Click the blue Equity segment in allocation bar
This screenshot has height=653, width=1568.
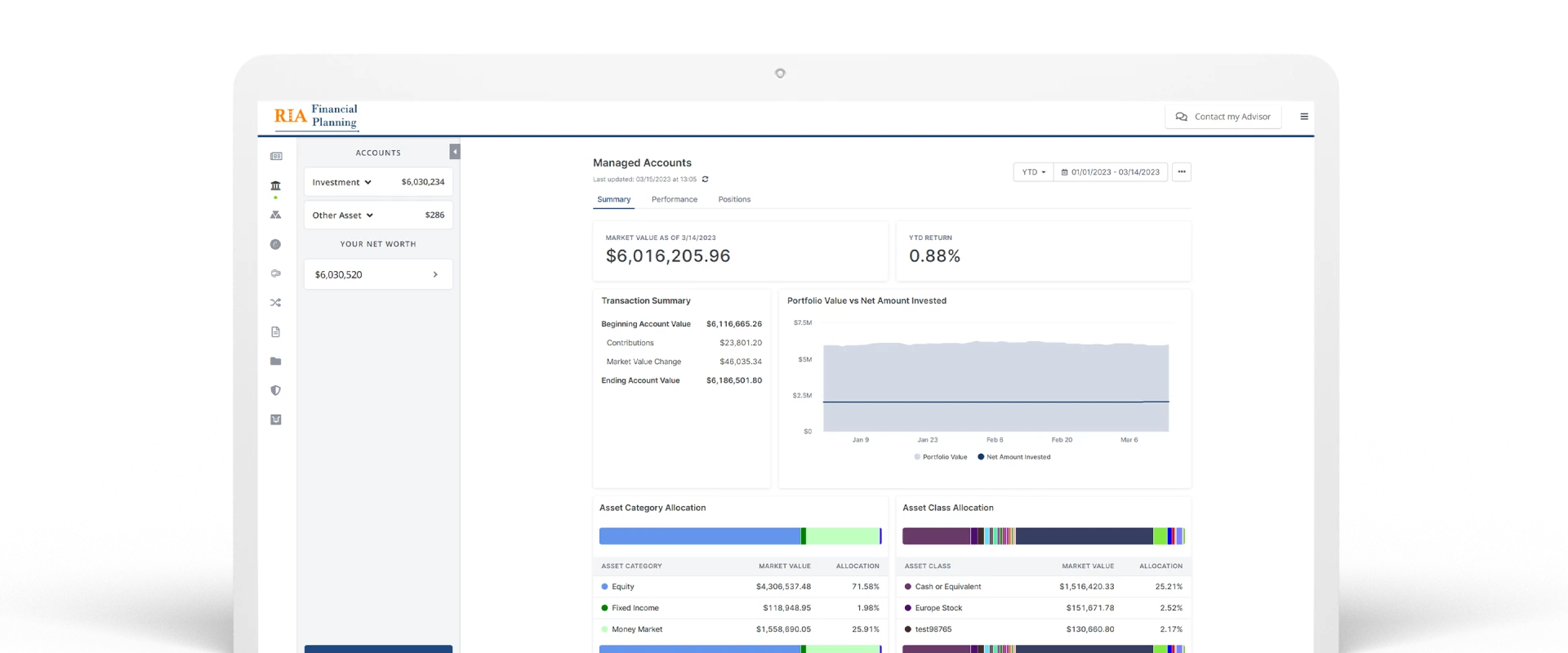pyautogui.click(x=699, y=536)
